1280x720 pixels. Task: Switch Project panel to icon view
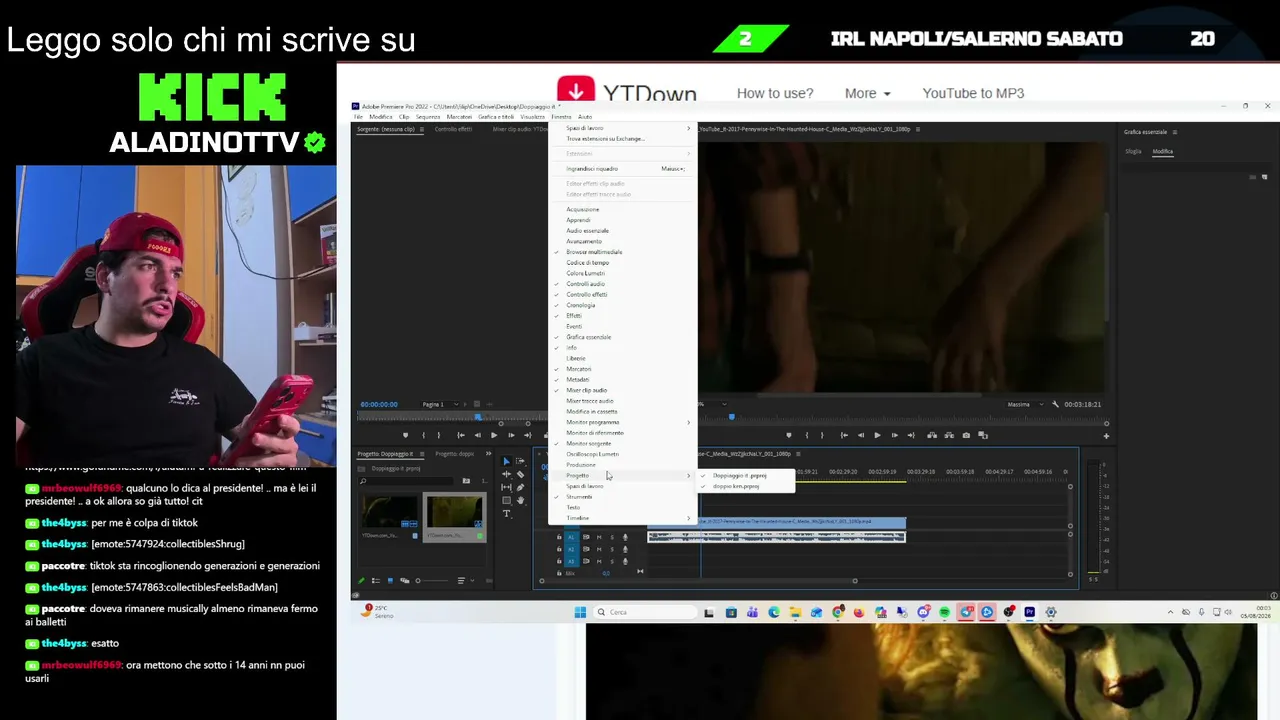pyautogui.click(x=390, y=580)
